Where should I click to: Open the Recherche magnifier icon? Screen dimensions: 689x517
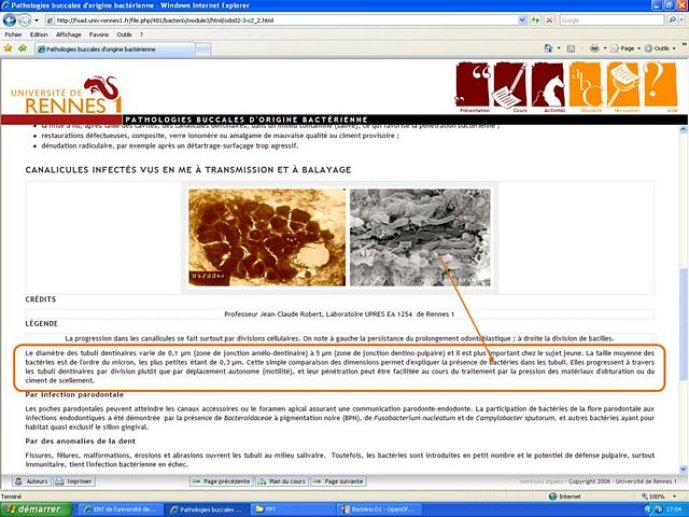tap(623, 85)
